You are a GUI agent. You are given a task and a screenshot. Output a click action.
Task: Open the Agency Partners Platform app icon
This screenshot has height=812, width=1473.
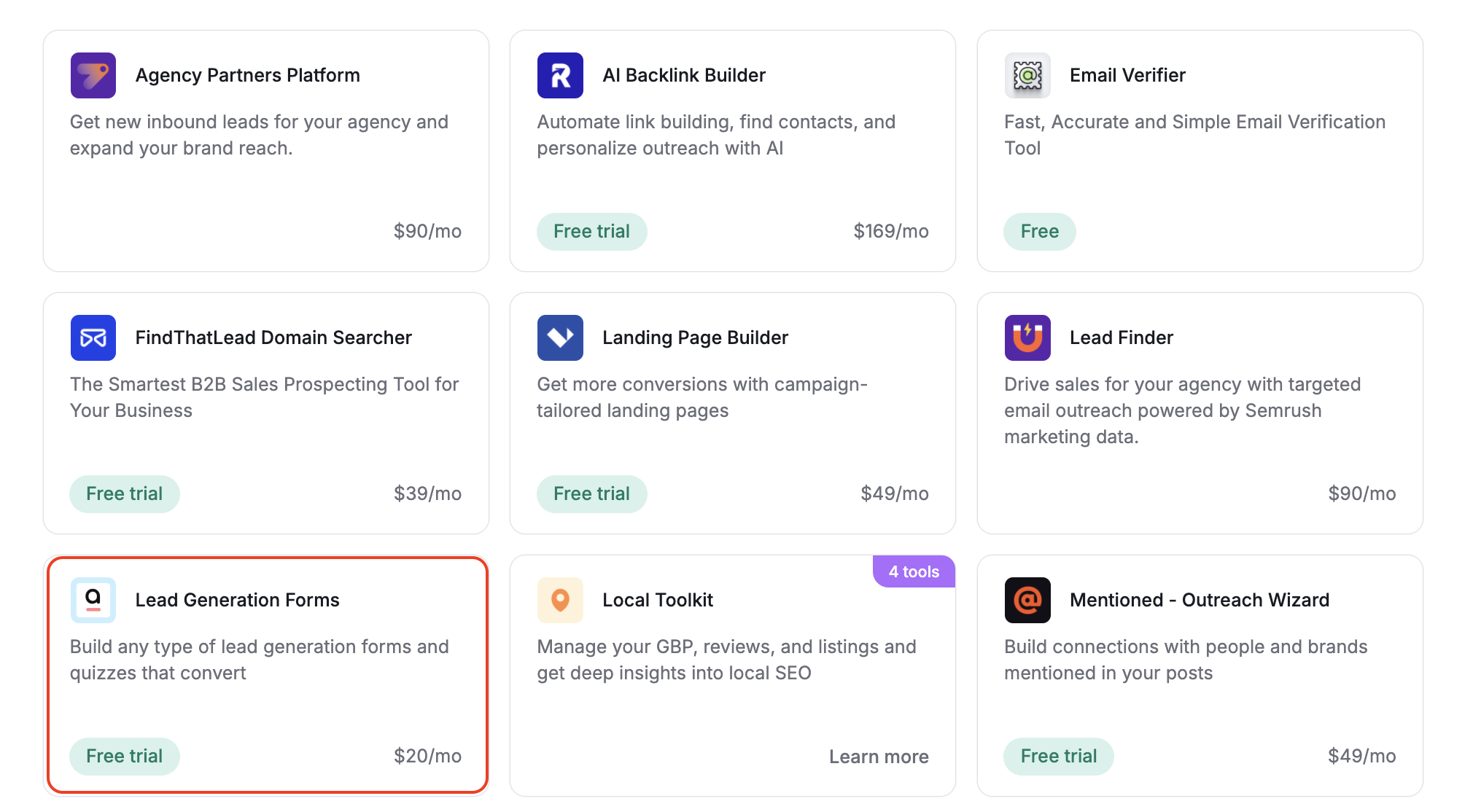93,74
